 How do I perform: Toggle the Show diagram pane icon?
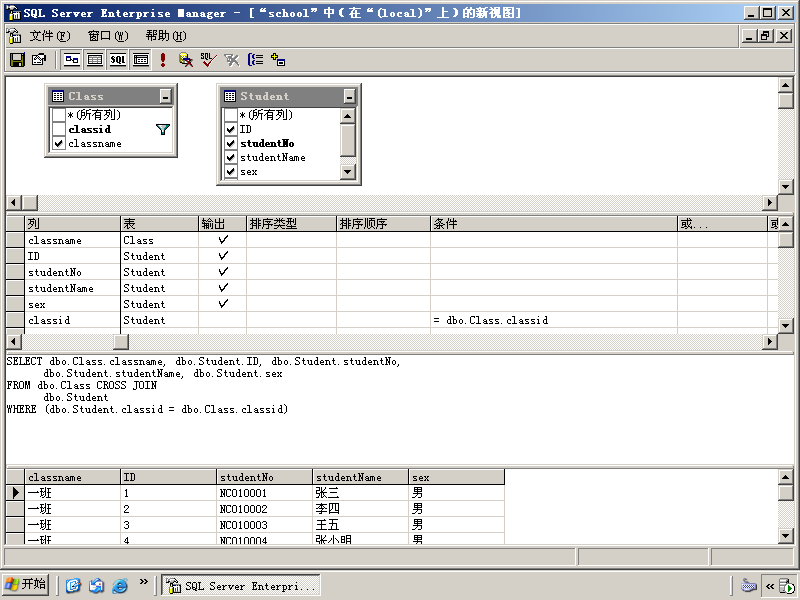click(72, 60)
